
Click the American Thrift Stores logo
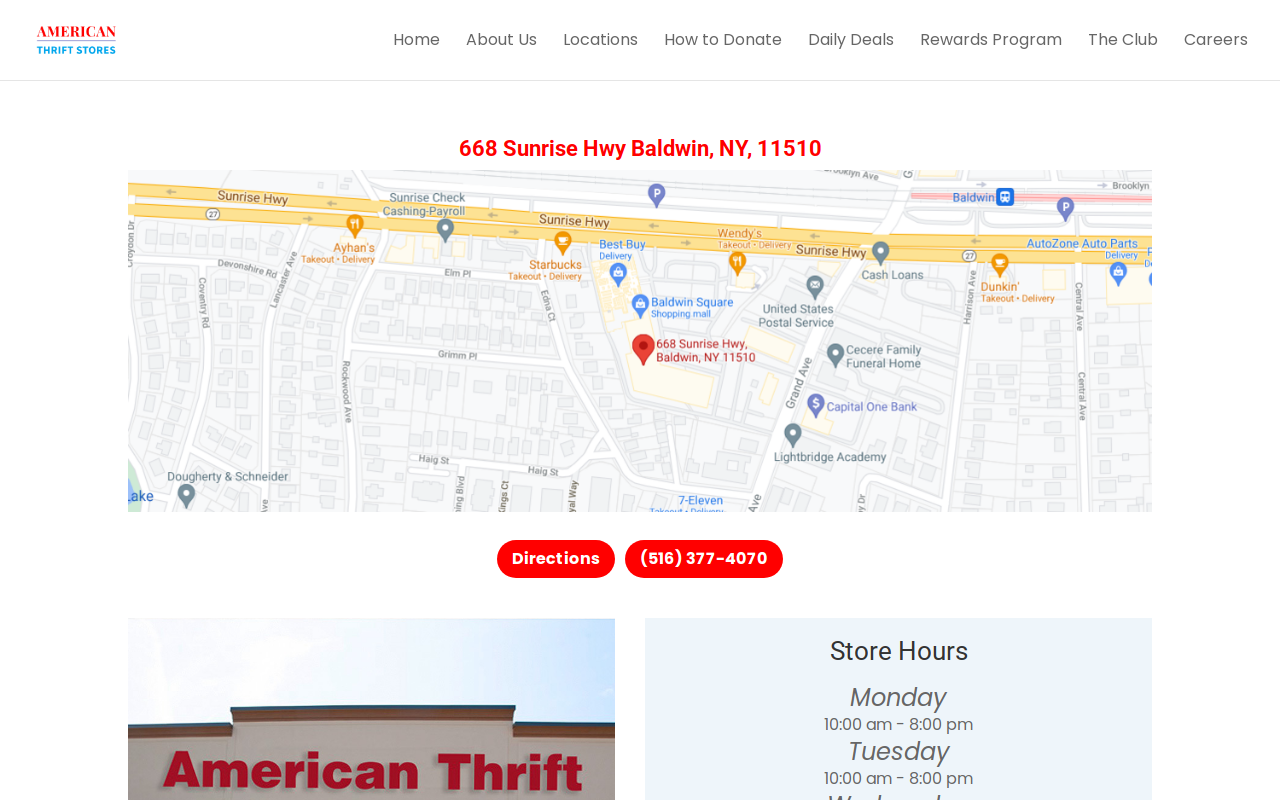coord(77,40)
